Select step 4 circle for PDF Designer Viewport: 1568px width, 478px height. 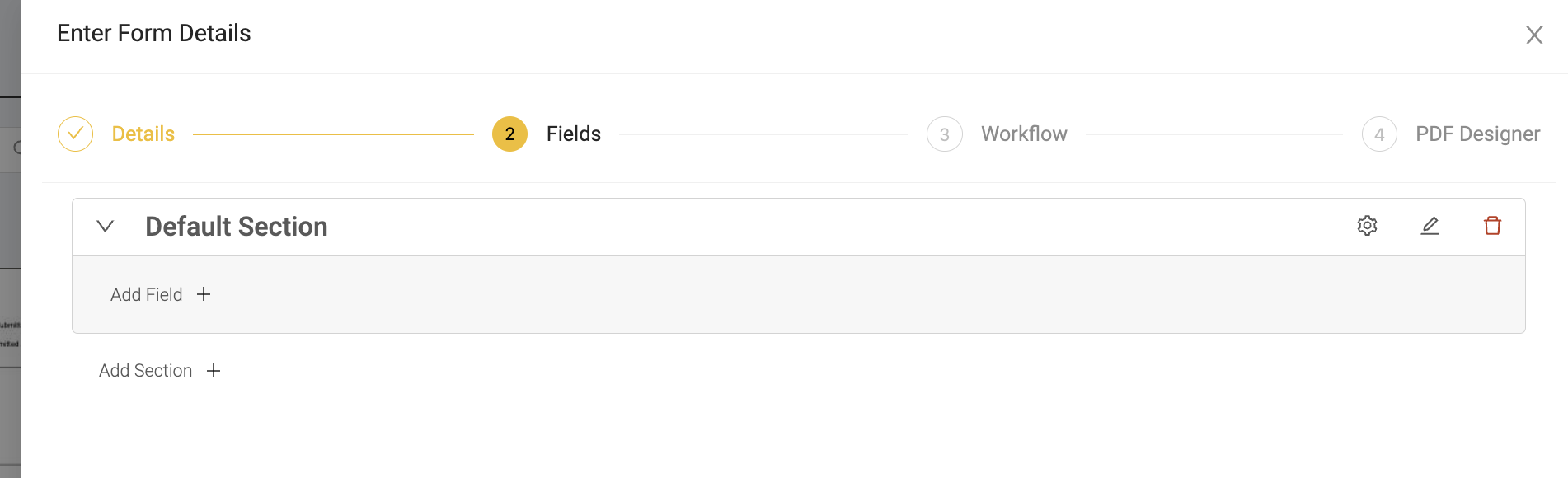[x=1379, y=134]
